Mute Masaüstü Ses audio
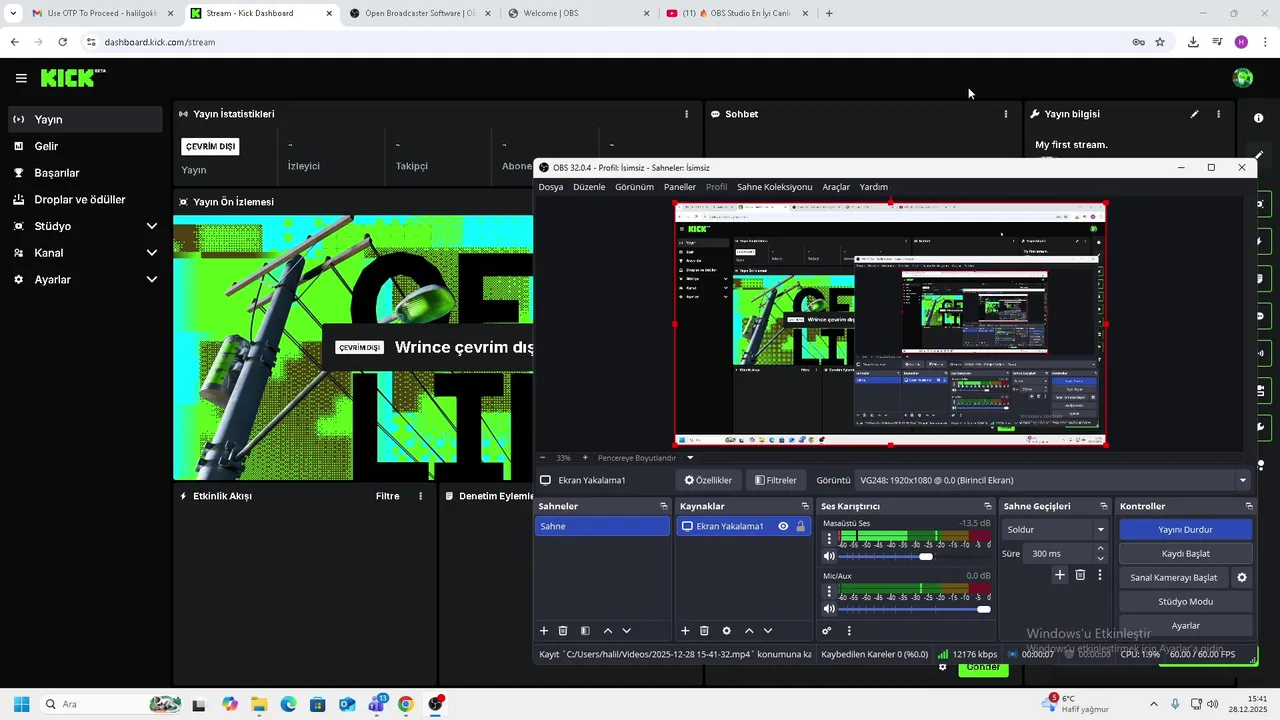The width and height of the screenshot is (1280, 720). [x=829, y=556]
